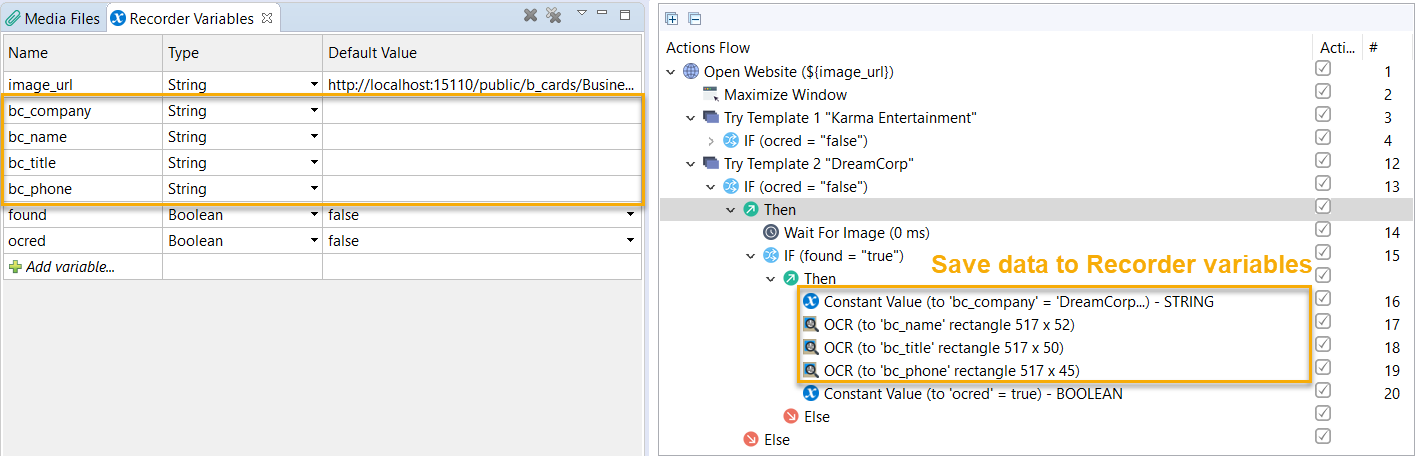Click OCR bc_title magnifier icon
1420x456 pixels.
[811, 348]
